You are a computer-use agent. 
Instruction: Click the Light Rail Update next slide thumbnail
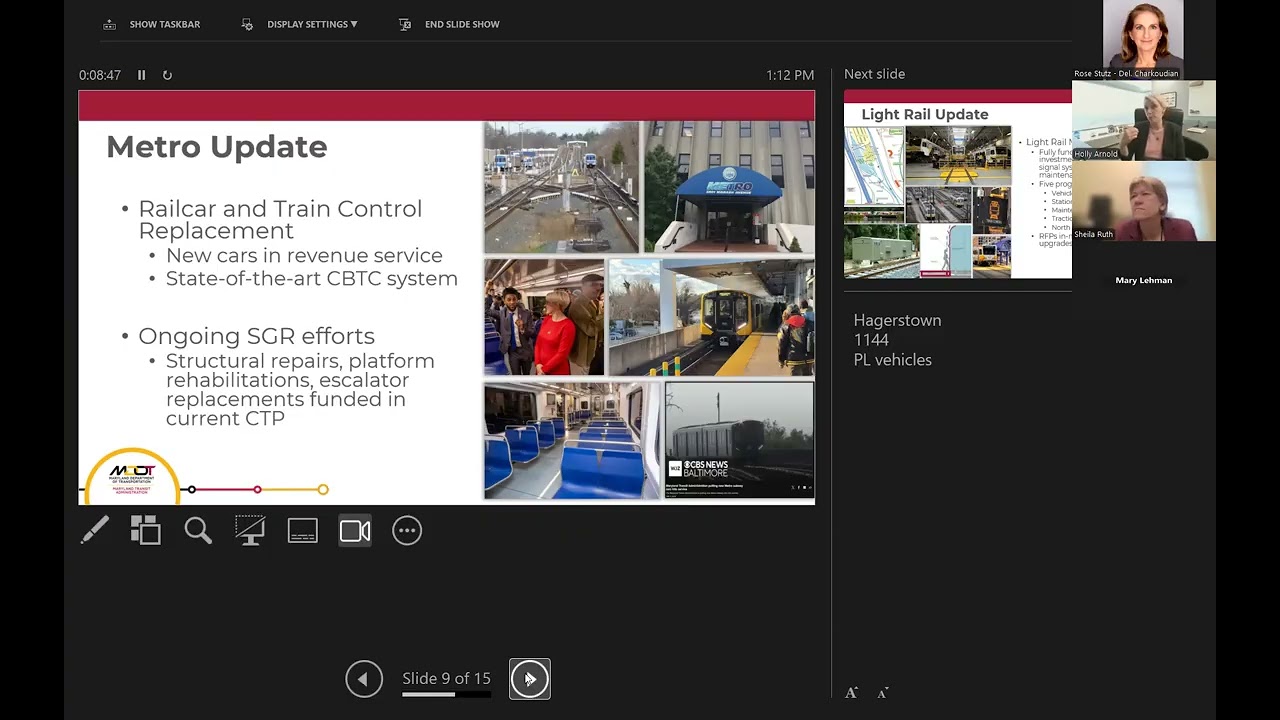click(x=957, y=184)
